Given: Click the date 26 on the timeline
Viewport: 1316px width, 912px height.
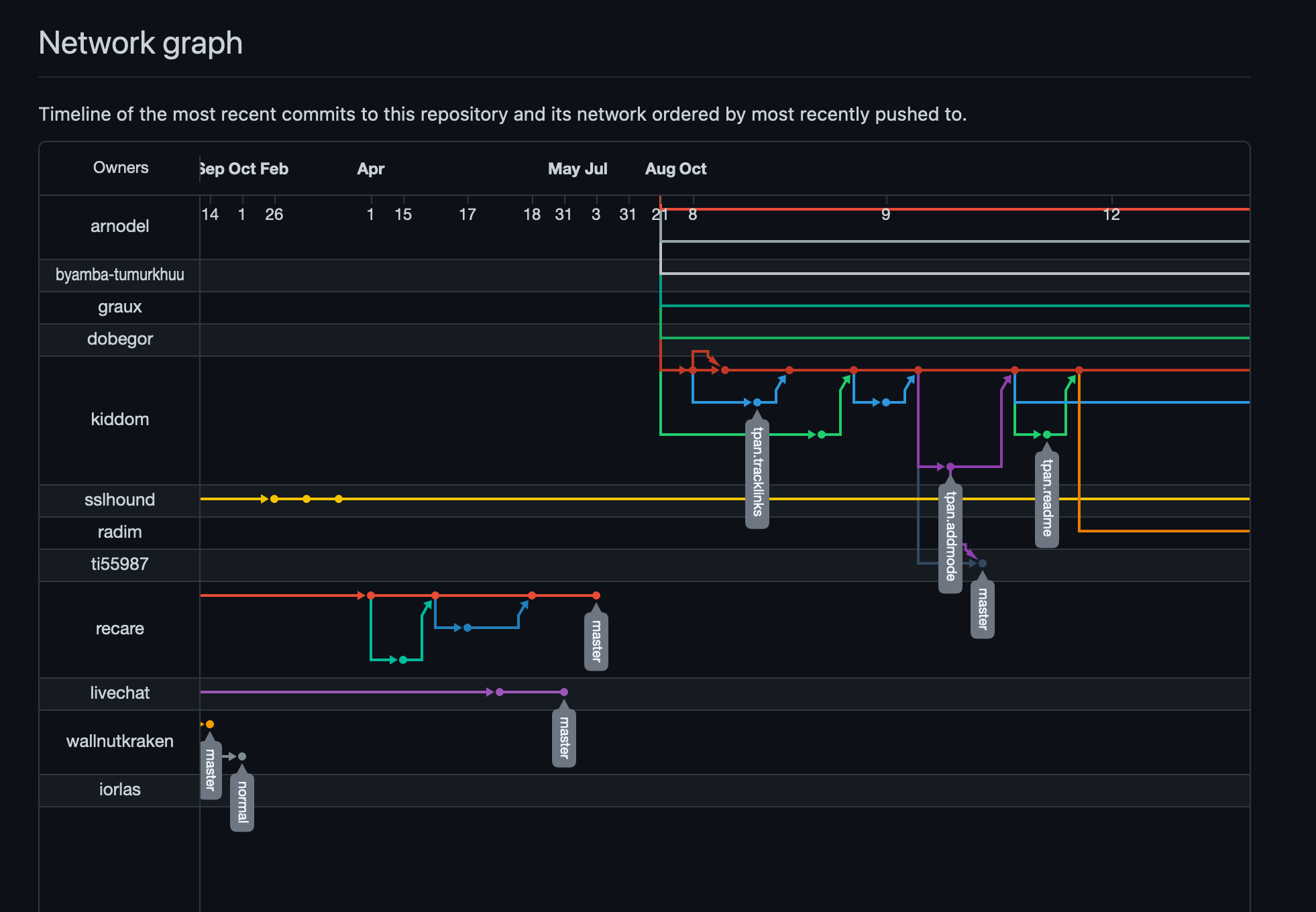Looking at the screenshot, I should coord(274,215).
